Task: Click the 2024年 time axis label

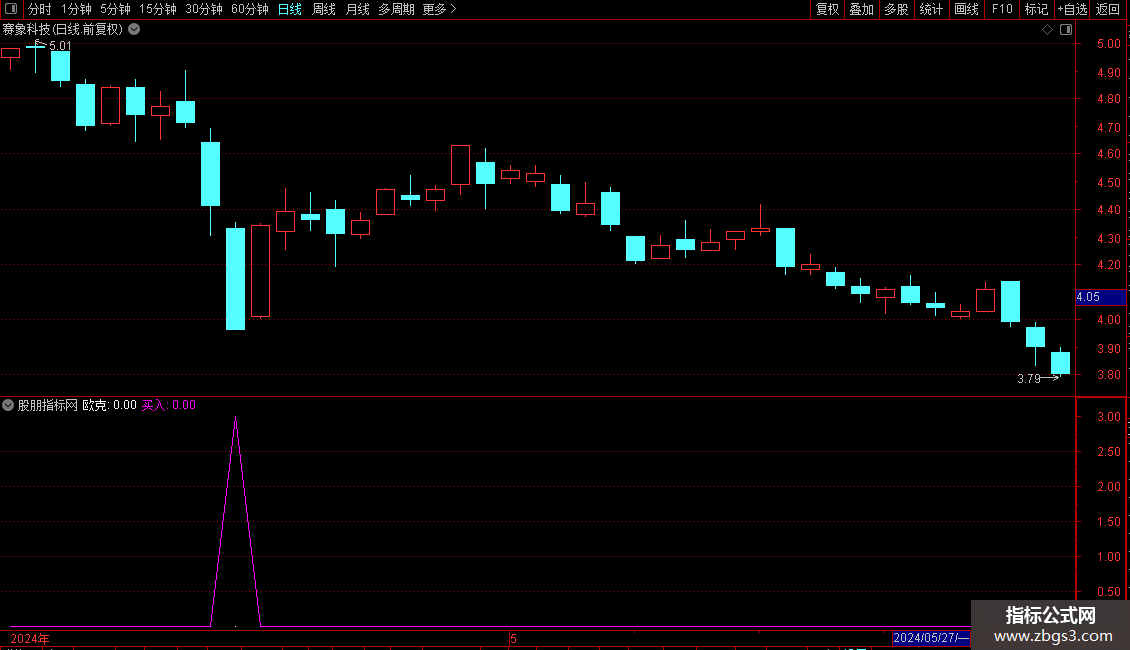Action: pos(30,638)
